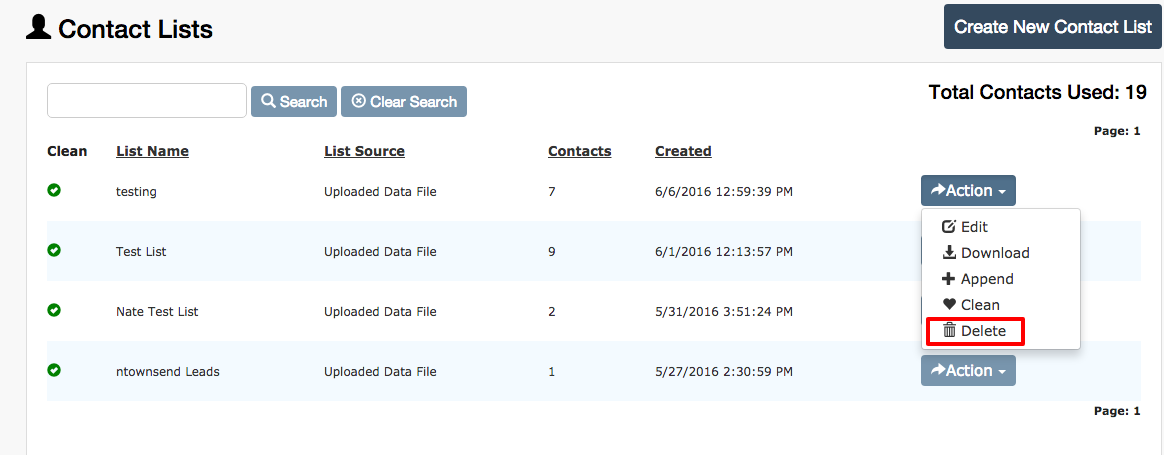This screenshot has height=455, width=1164.
Task: Click the download arrow icon in menu
Action: coord(949,252)
